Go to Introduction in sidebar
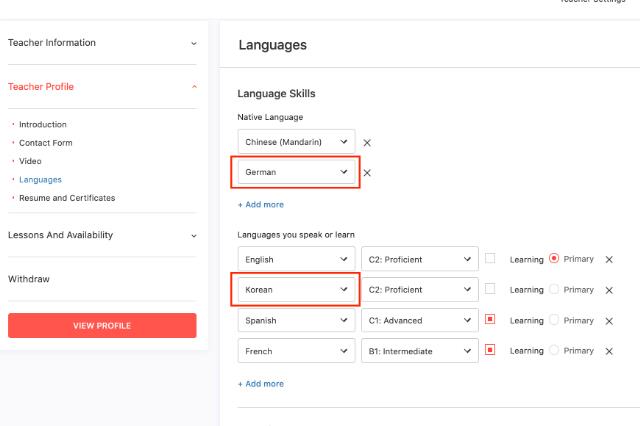Image resolution: width=640 pixels, height=426 pixels. click(42, 124)
